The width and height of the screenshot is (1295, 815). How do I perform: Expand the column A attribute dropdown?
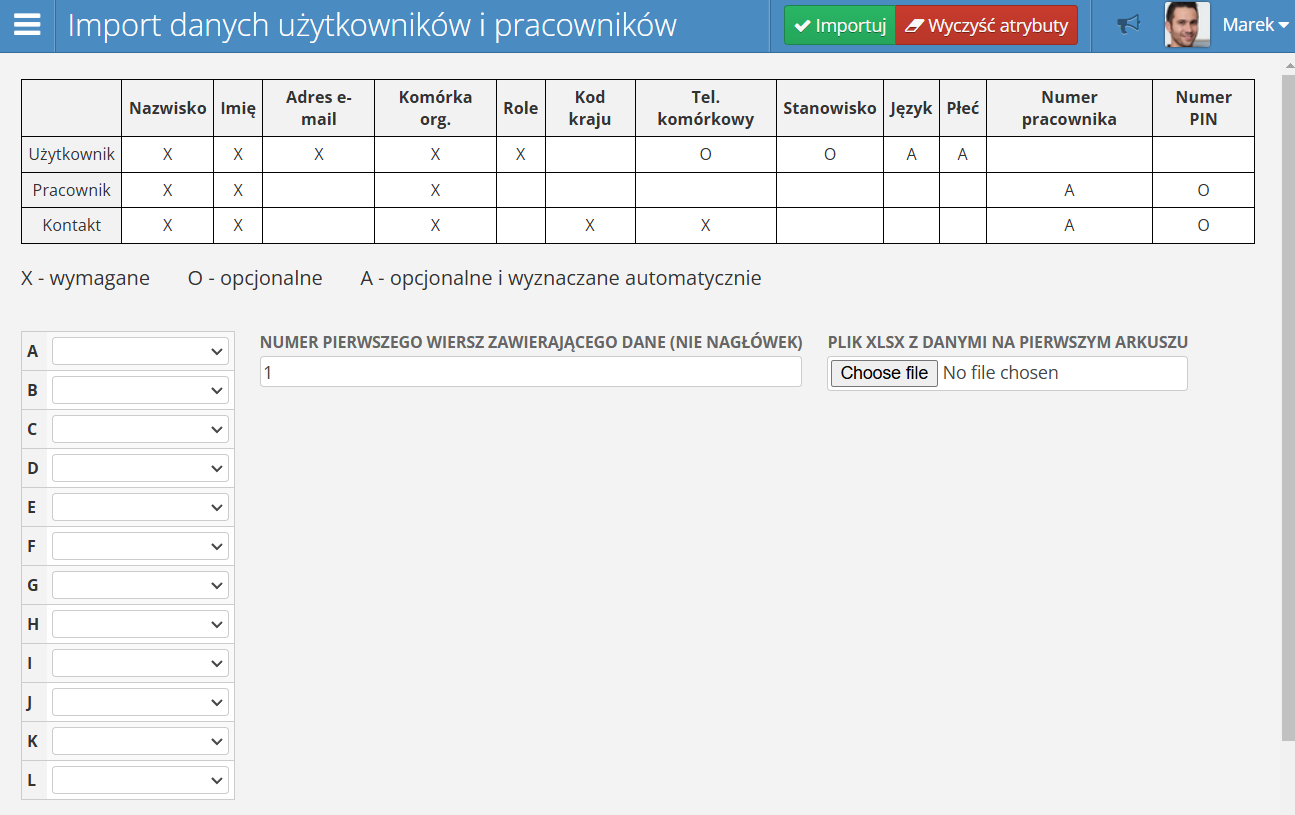140,351
